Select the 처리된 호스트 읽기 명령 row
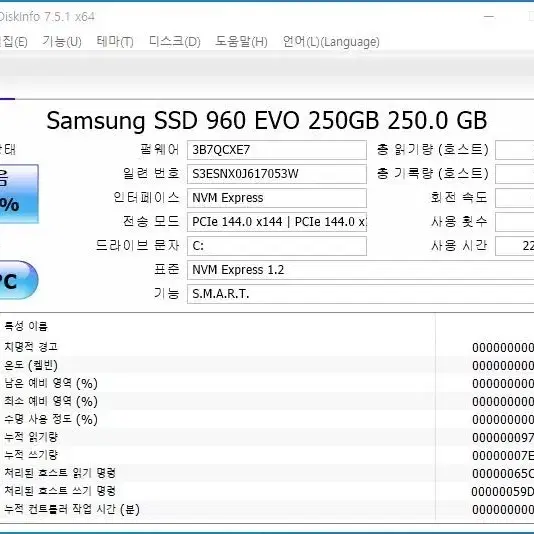534x534 pixels. tap(267, 473)
